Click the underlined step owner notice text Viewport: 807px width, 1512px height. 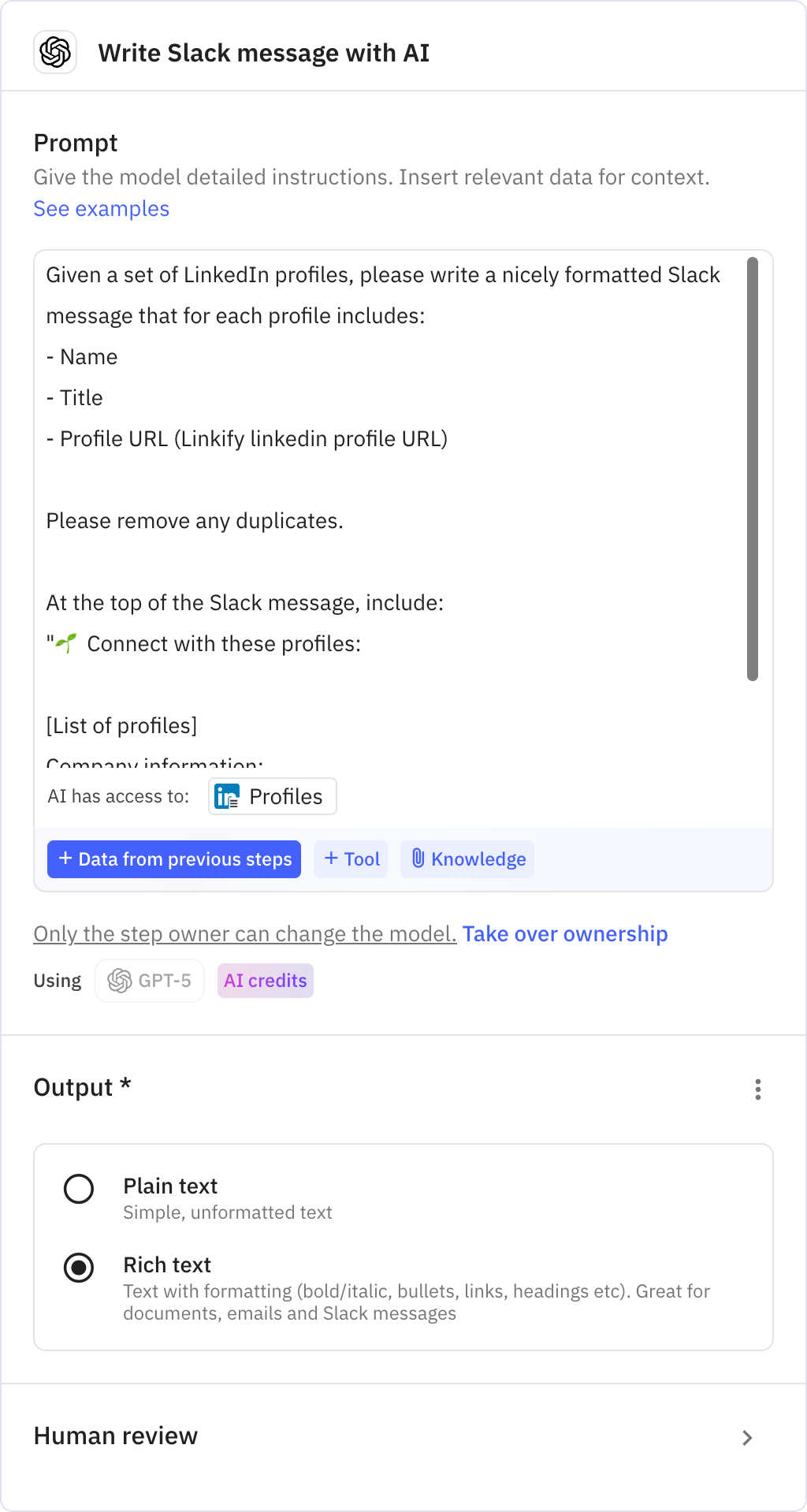244,933
